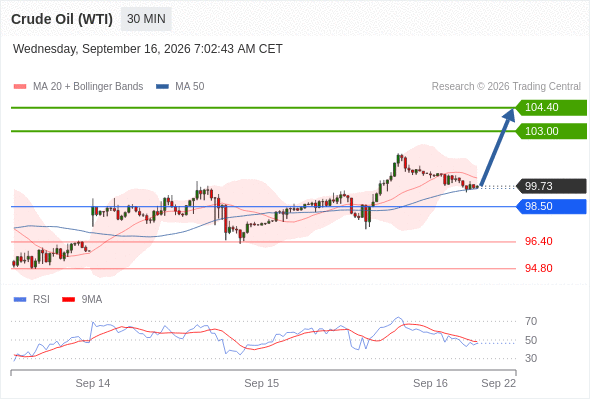
Task: Click the 9MA red legend marker
Action: [x=68, y=300]
